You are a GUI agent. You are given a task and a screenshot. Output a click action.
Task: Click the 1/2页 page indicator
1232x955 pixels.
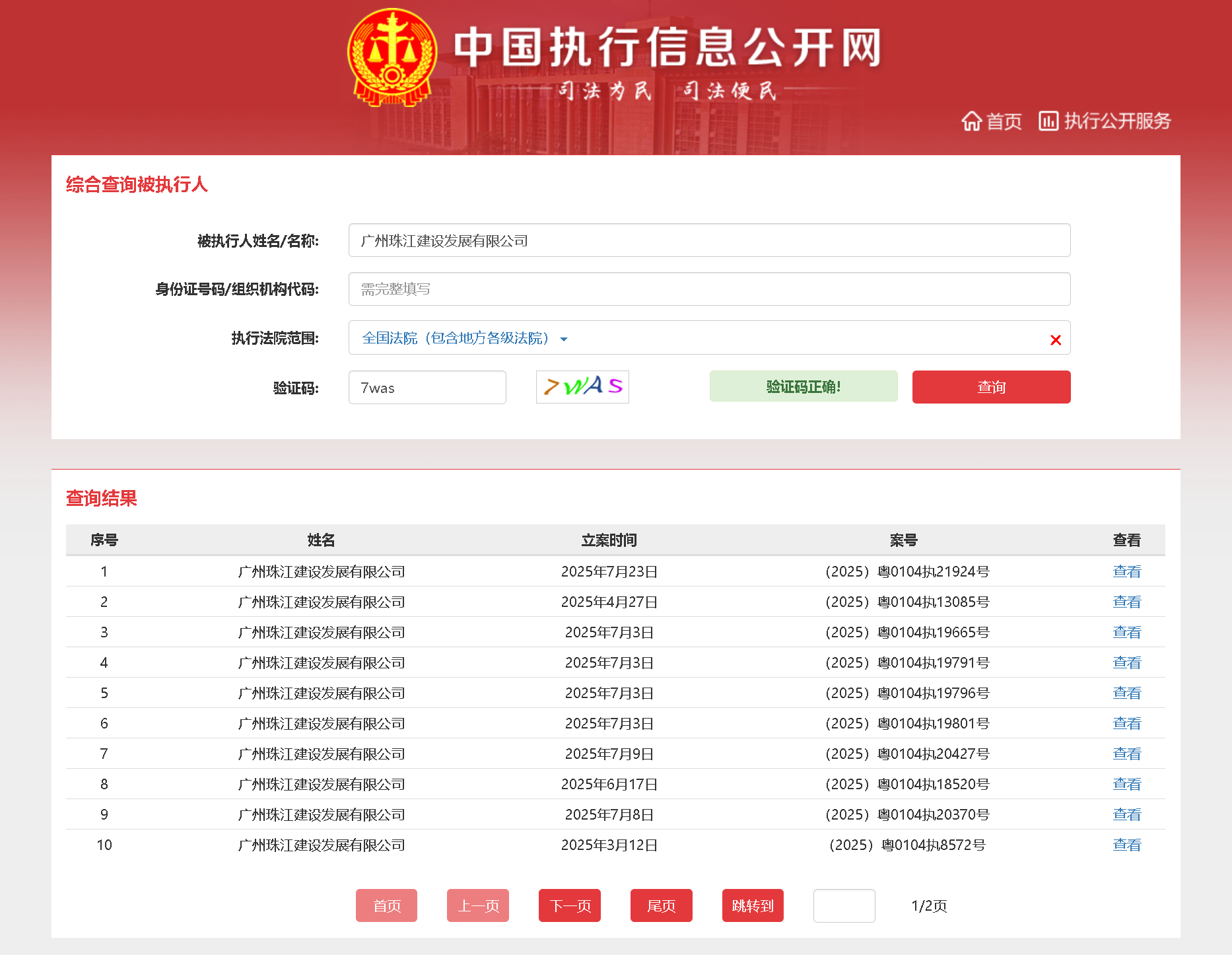[929, 905]
